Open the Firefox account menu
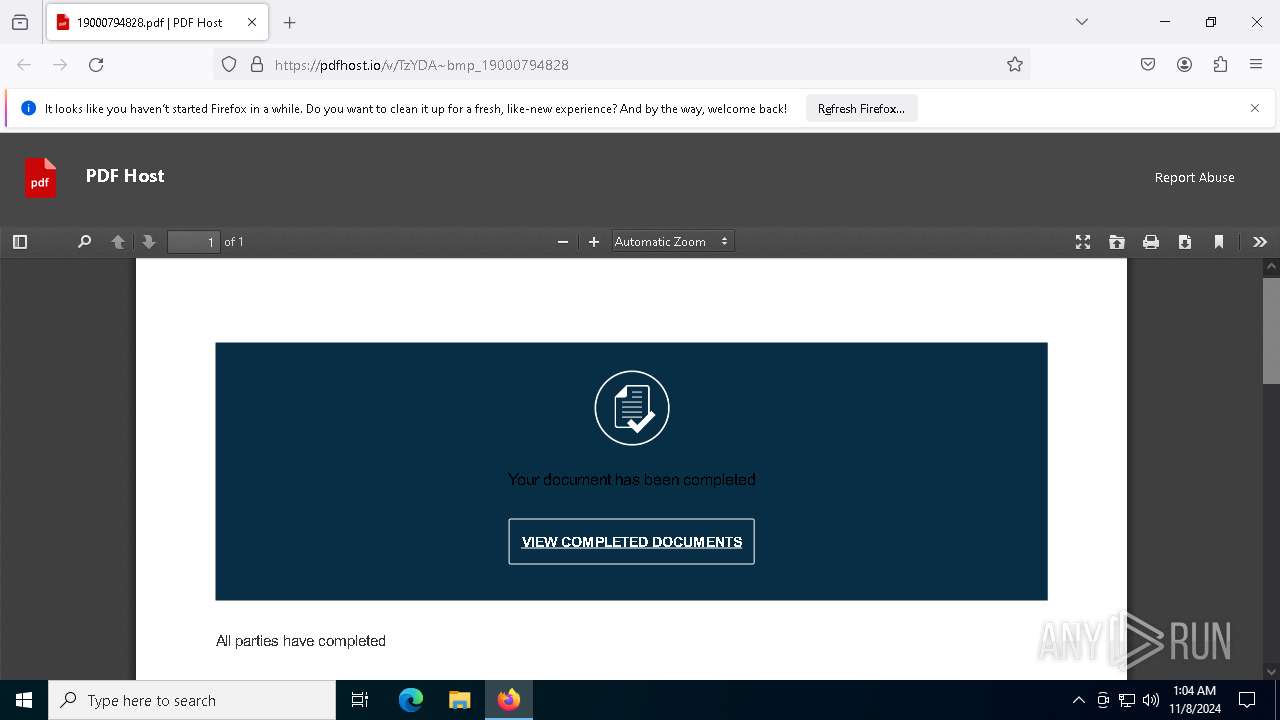Screen dimensions: 1280x720 [1184, 65]
